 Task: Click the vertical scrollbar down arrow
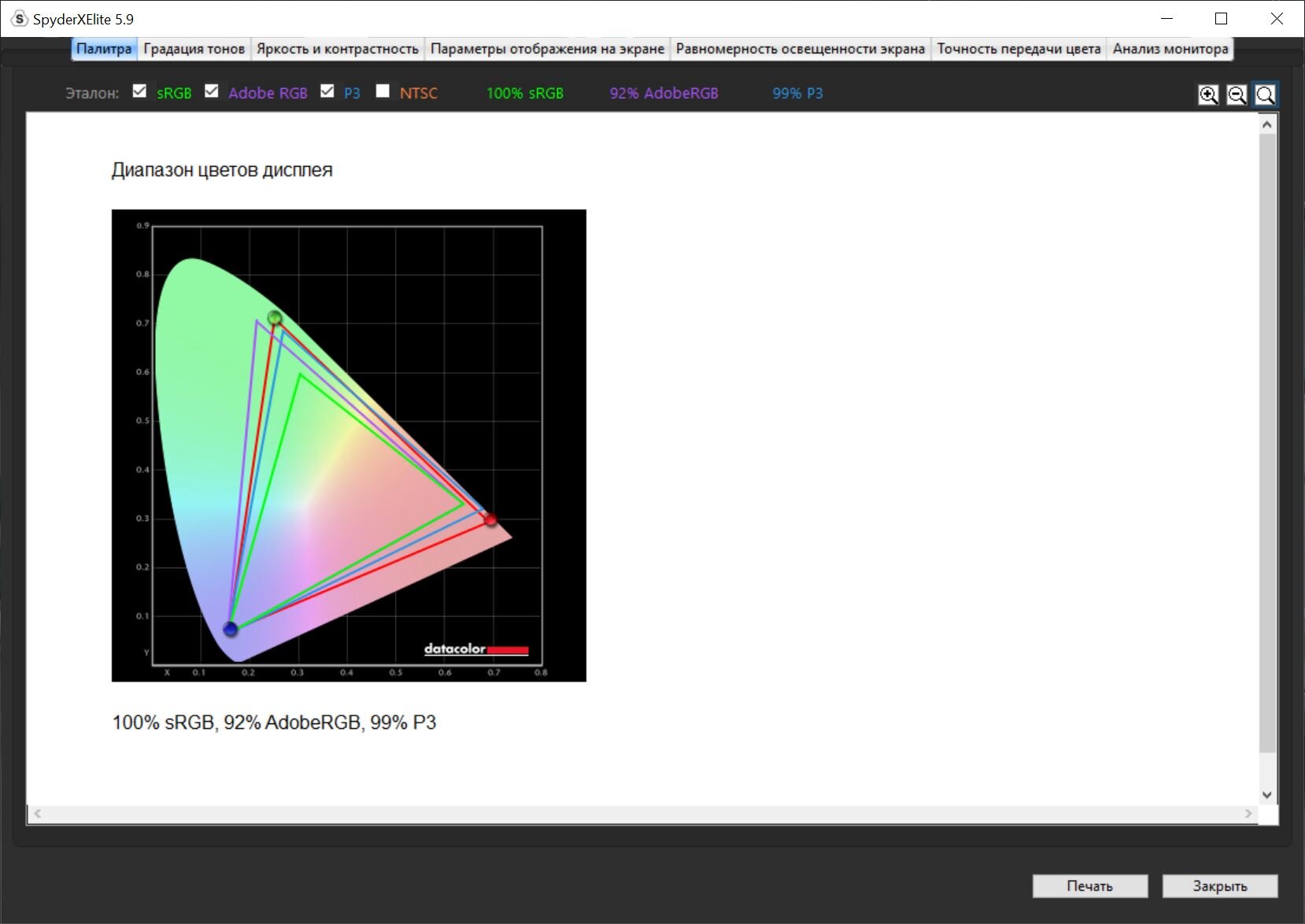point(1266,795)
